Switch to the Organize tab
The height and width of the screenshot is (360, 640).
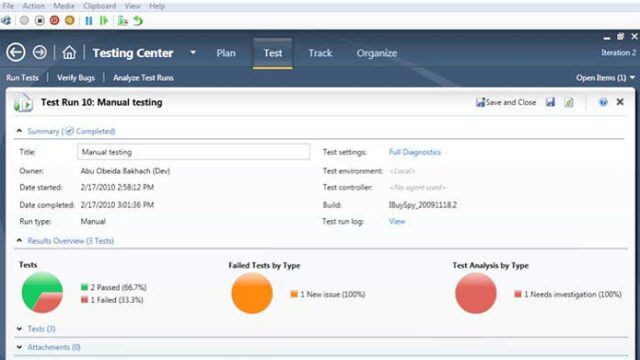[377, 53]
